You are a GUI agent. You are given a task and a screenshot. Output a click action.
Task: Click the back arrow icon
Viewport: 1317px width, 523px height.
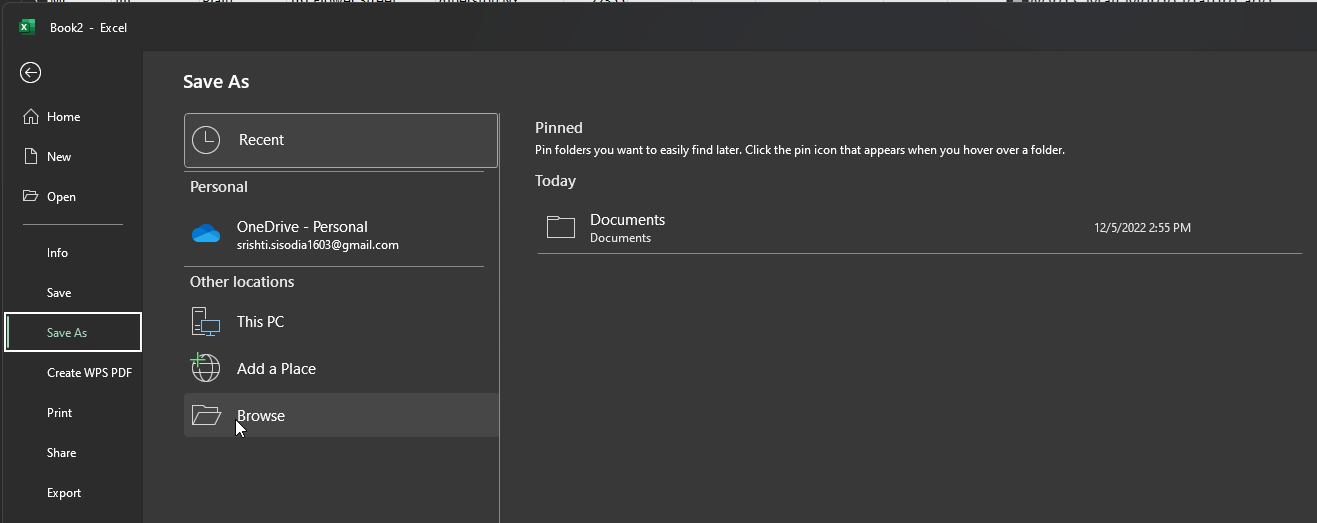30,72
